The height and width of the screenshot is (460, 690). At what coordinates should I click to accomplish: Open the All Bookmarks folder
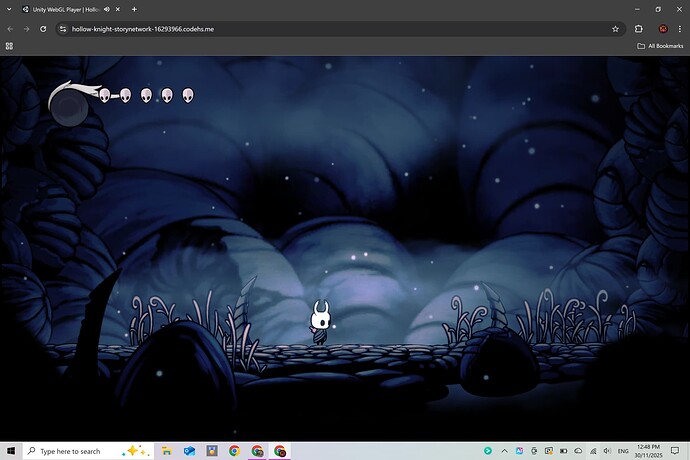660,46
